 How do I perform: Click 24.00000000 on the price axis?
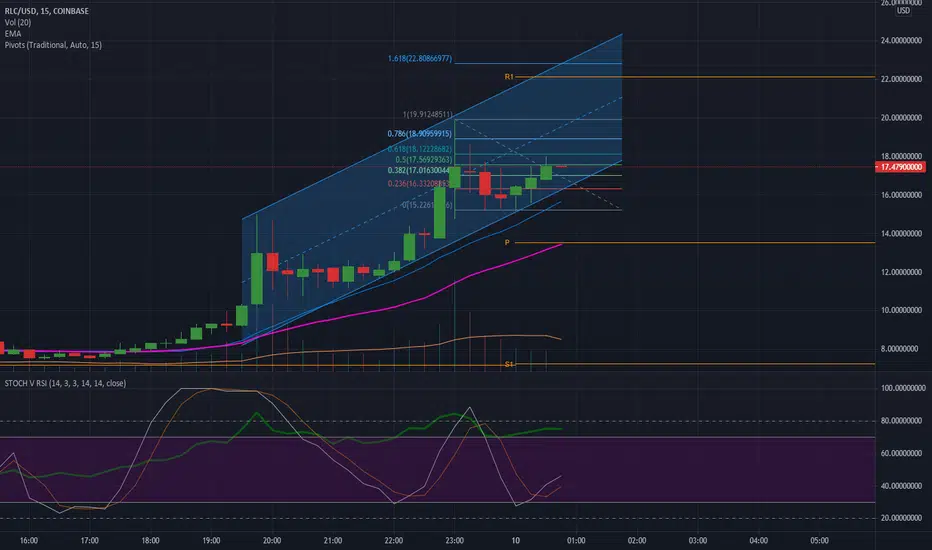901,40
